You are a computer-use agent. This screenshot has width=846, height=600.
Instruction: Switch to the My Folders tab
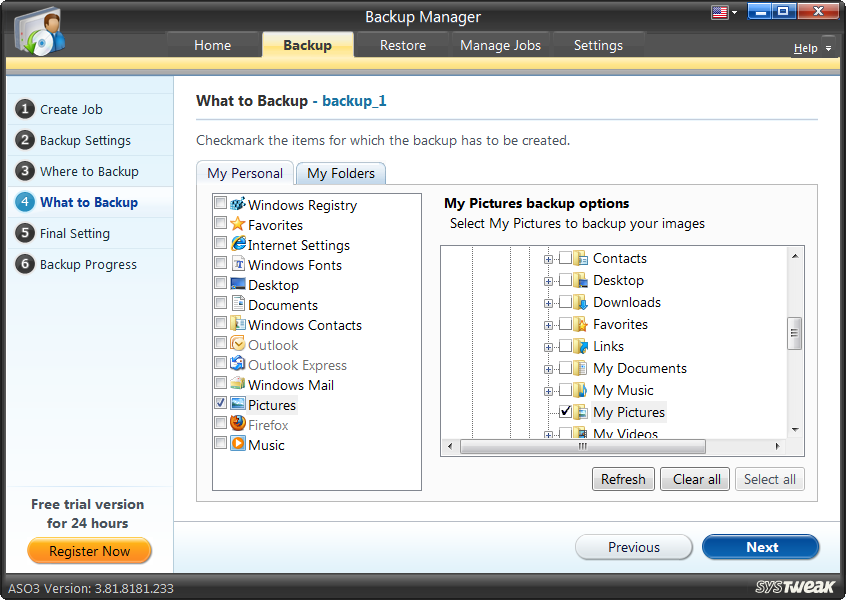click(340, 173)
